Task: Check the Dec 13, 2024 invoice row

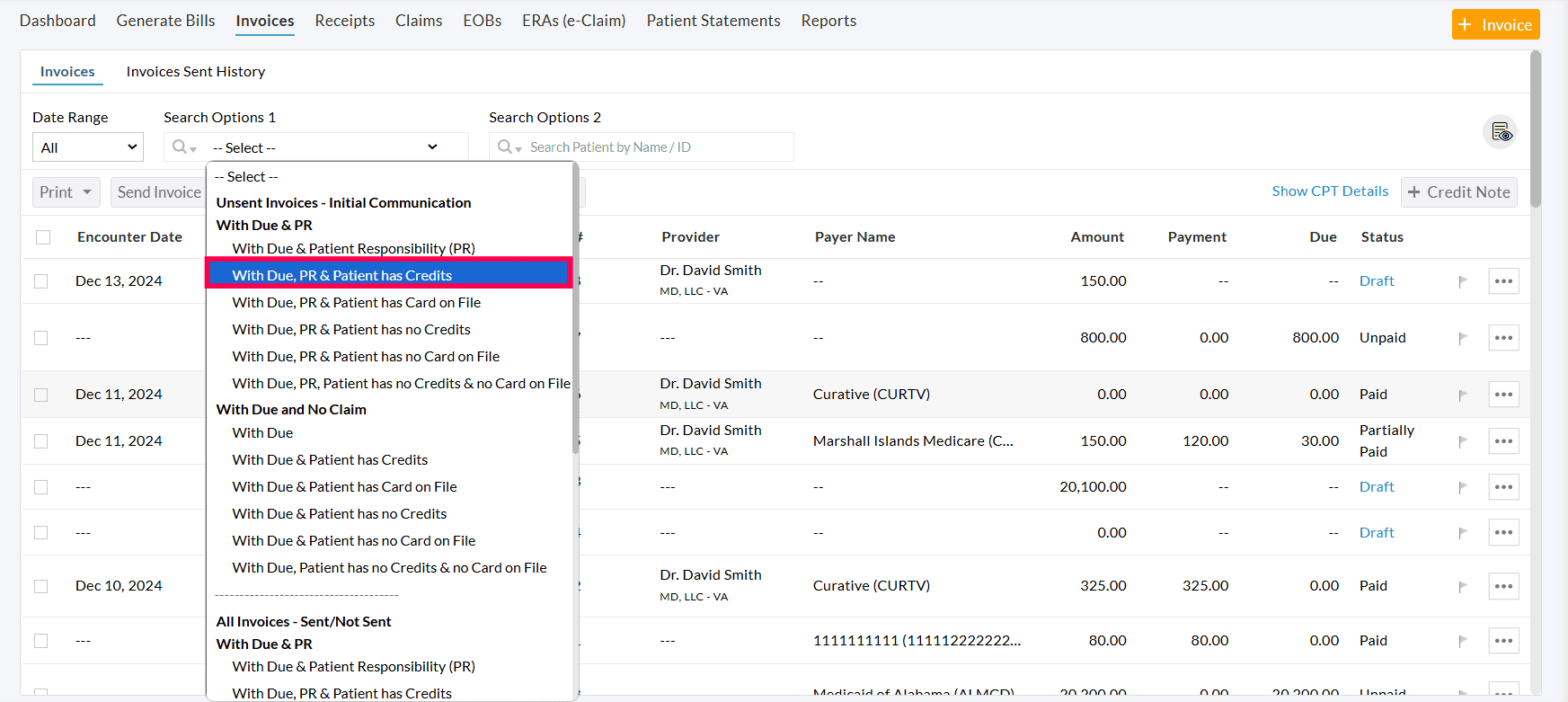Action: (x=41, y=281)
